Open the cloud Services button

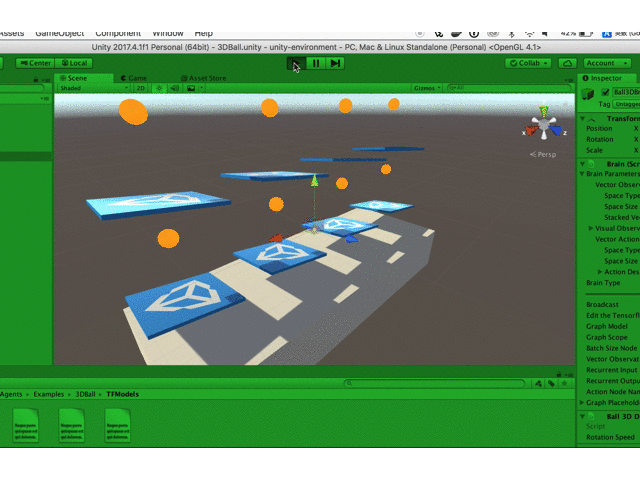click(x=567, y=63)
